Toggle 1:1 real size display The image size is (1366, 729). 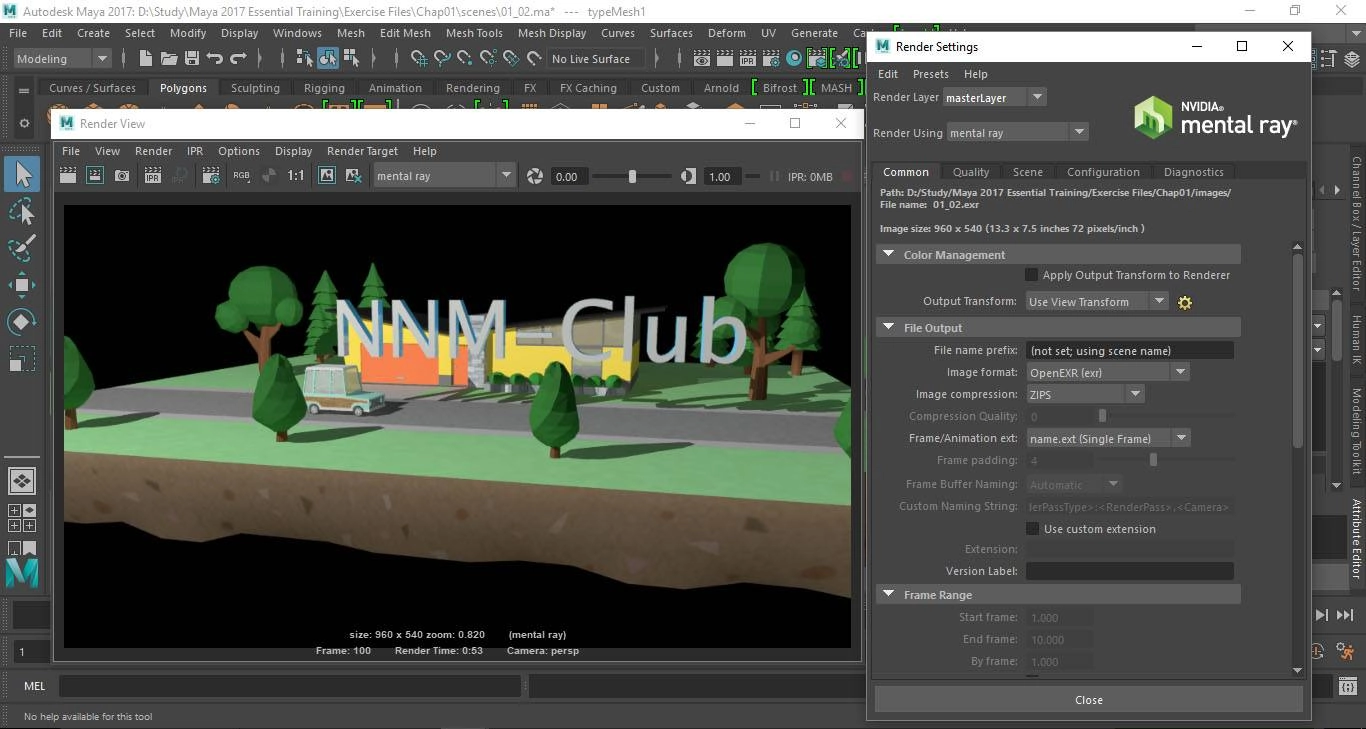(296, 176)
